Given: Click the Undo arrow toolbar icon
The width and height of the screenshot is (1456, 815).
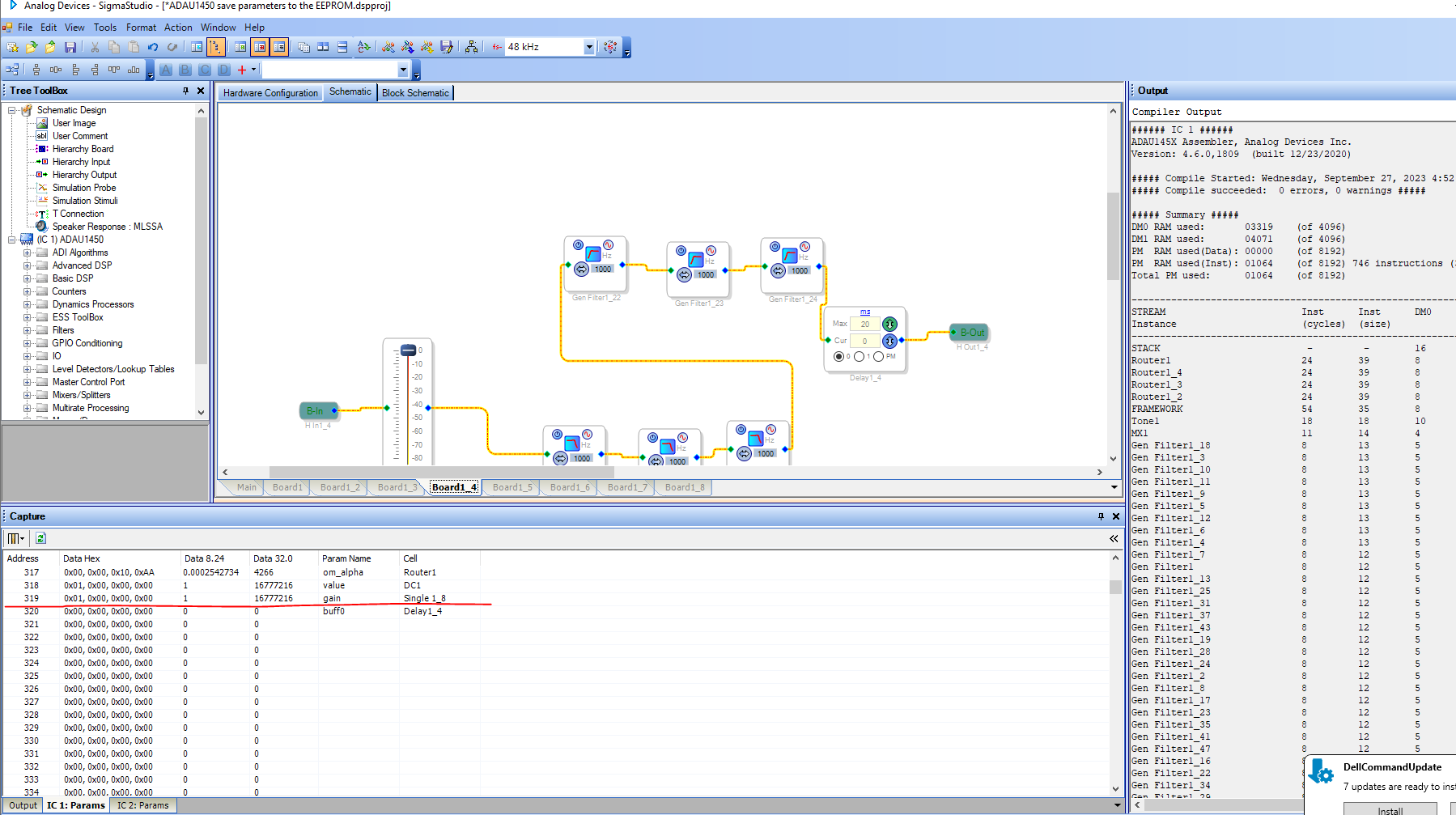Looking at the screenshot, I should pyautogui.click(x=152, y=47).
